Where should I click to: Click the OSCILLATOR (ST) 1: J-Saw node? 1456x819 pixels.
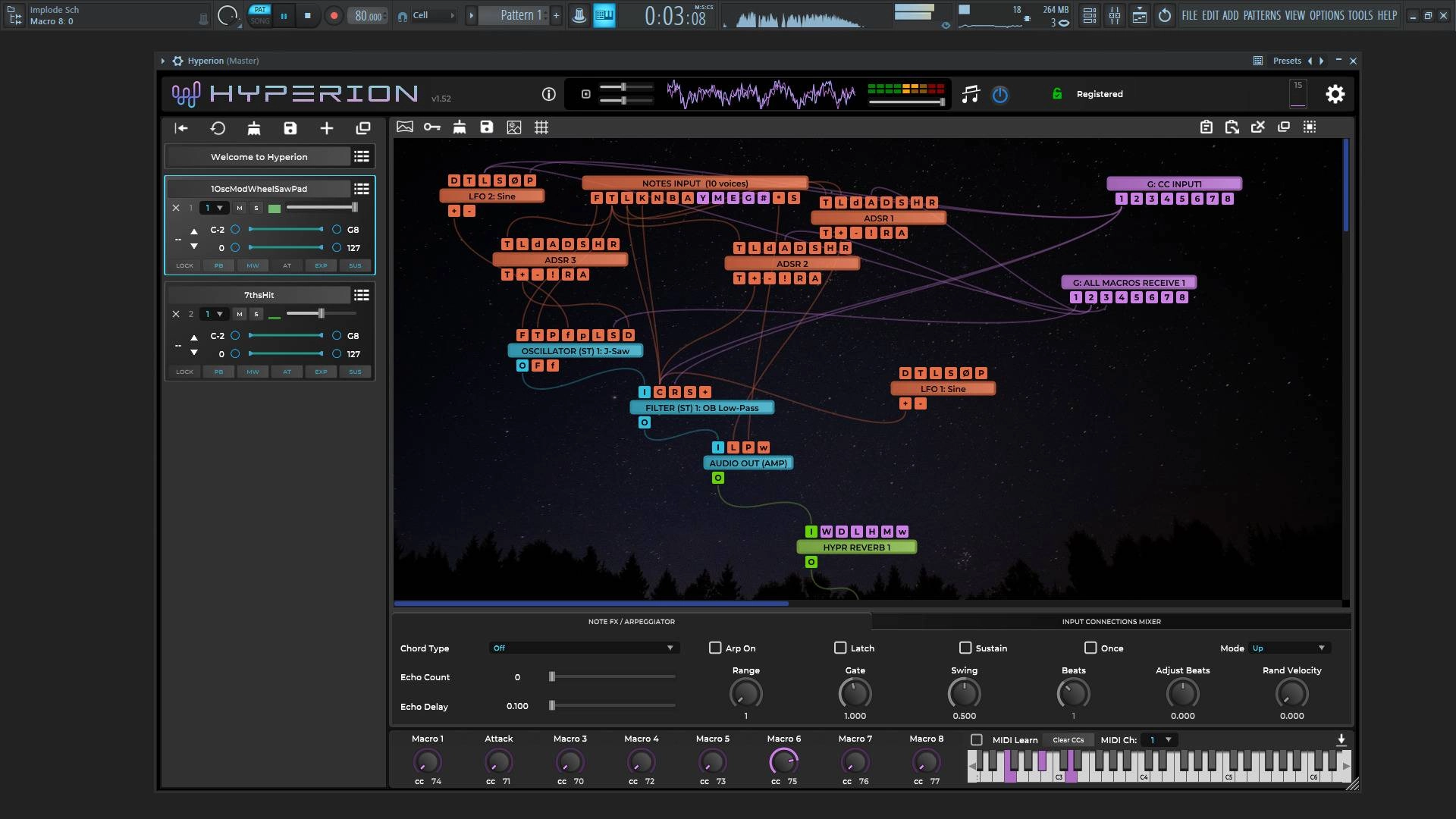point(575,350)
